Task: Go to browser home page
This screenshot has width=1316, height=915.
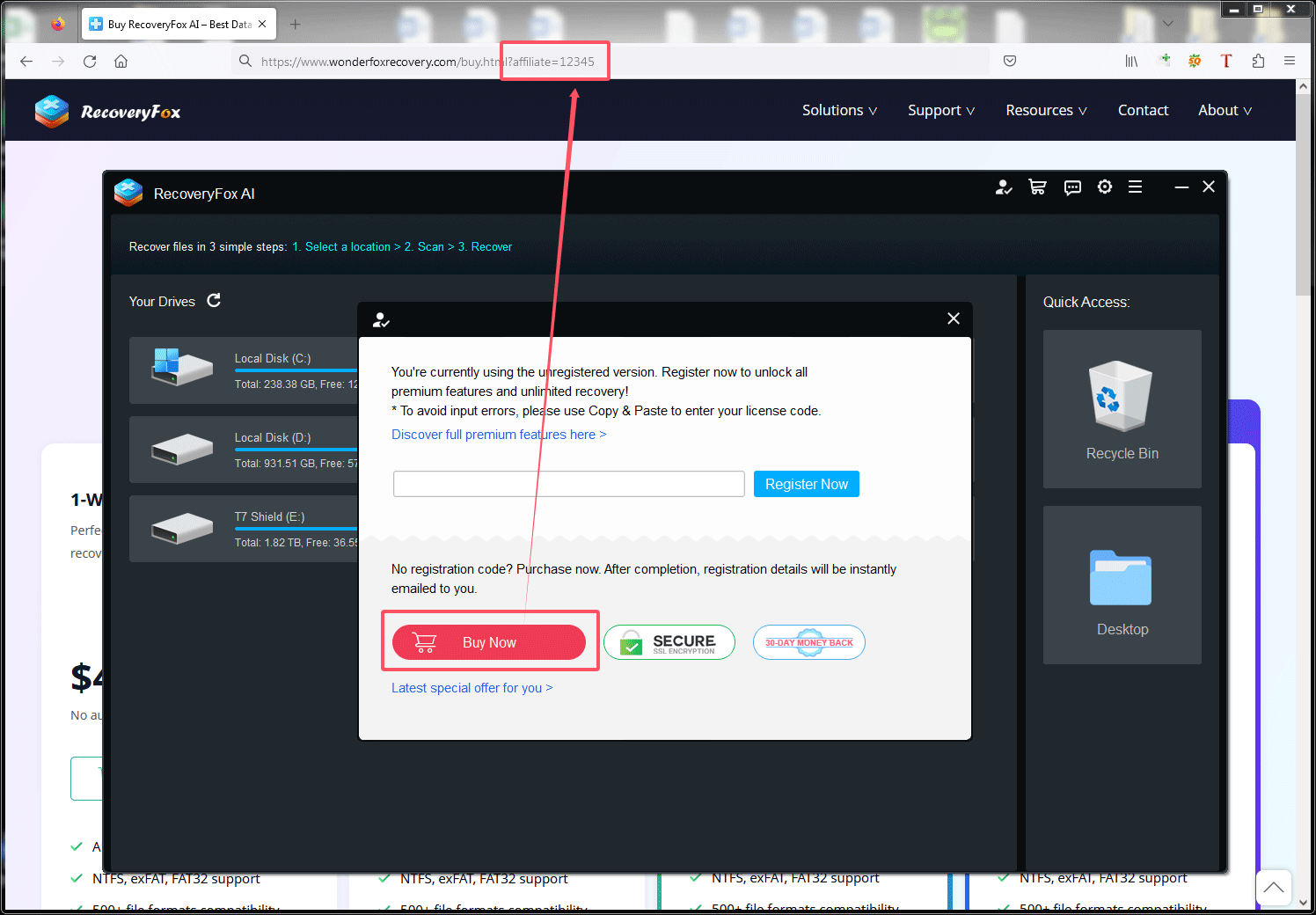Action: 121,62
